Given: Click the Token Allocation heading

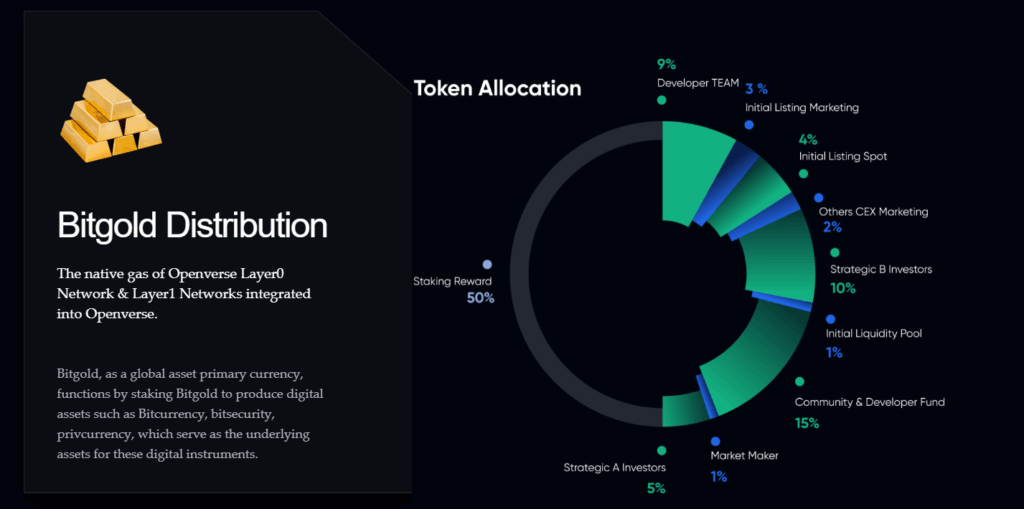Looking at the screenshot, I should (x=498, y=88).
